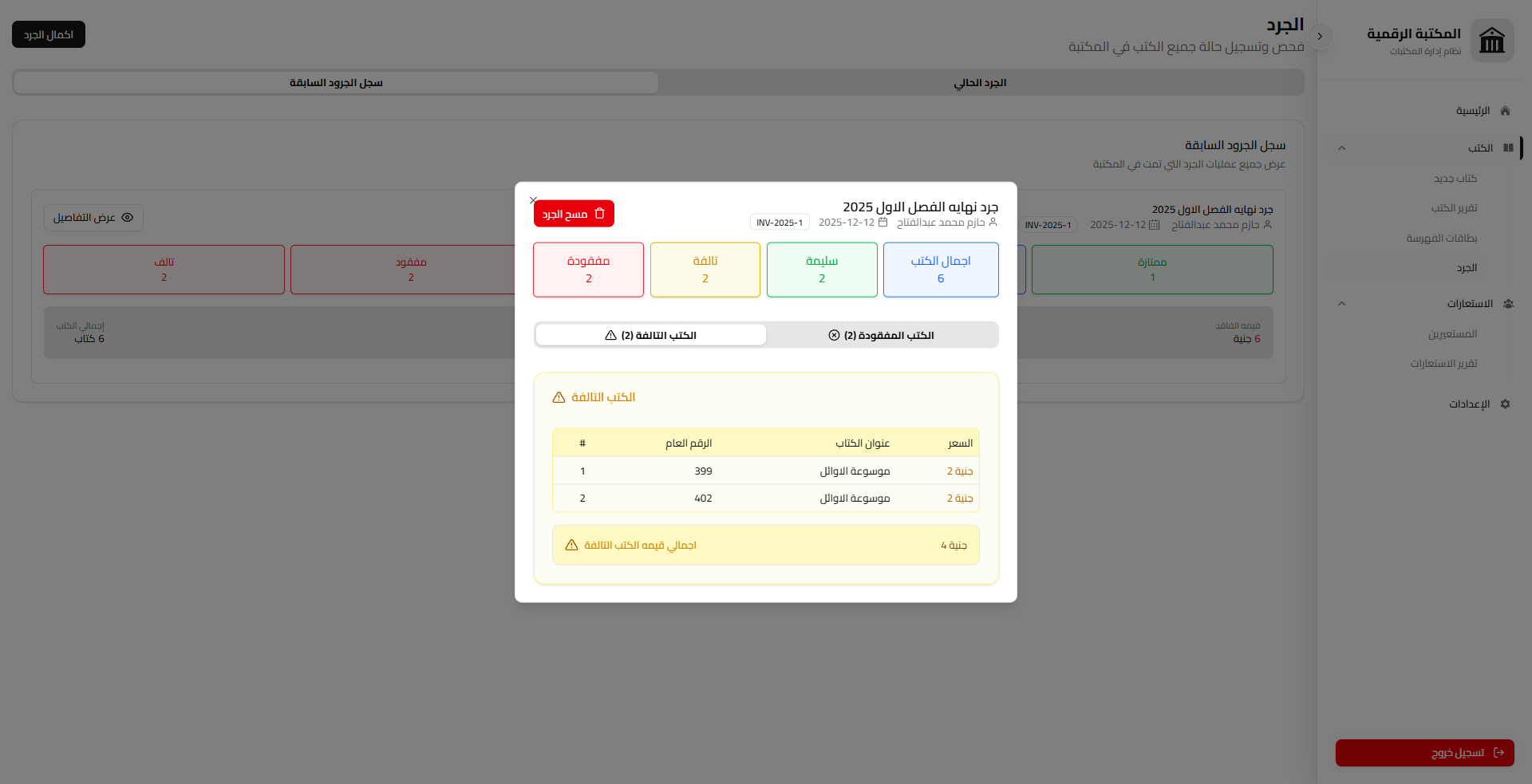The height and width of the screenshot is (784, 1532).
Task: Click the library building logo icon
Action: point(1492,40)
